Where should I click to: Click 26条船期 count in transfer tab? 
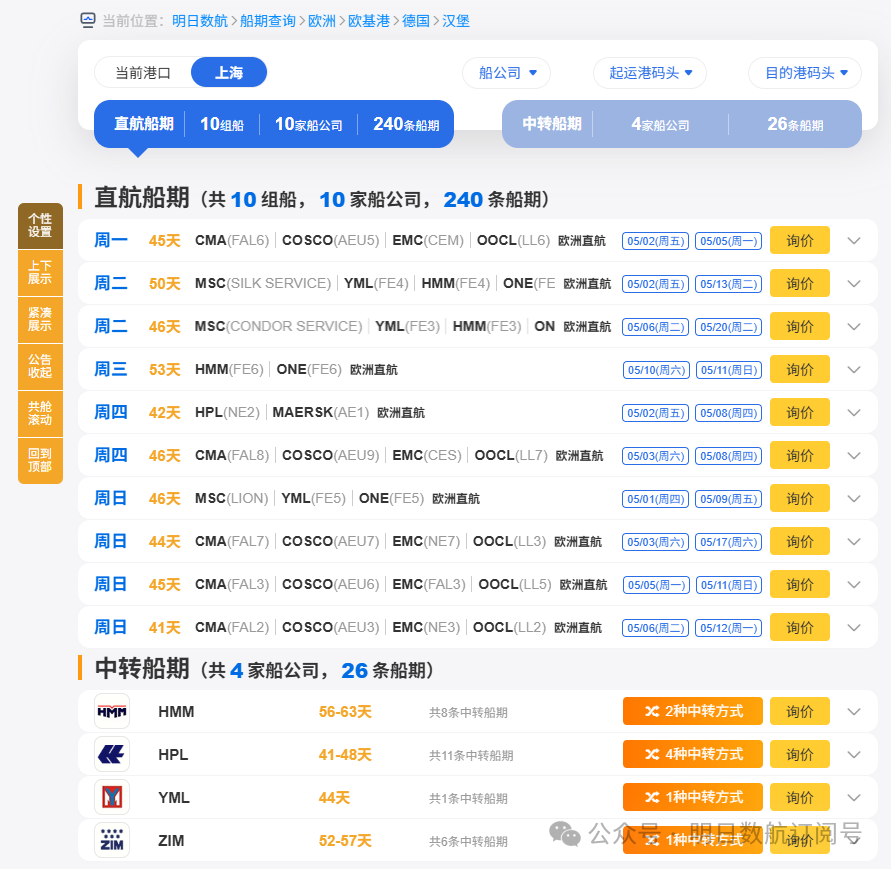click(795, 124)
